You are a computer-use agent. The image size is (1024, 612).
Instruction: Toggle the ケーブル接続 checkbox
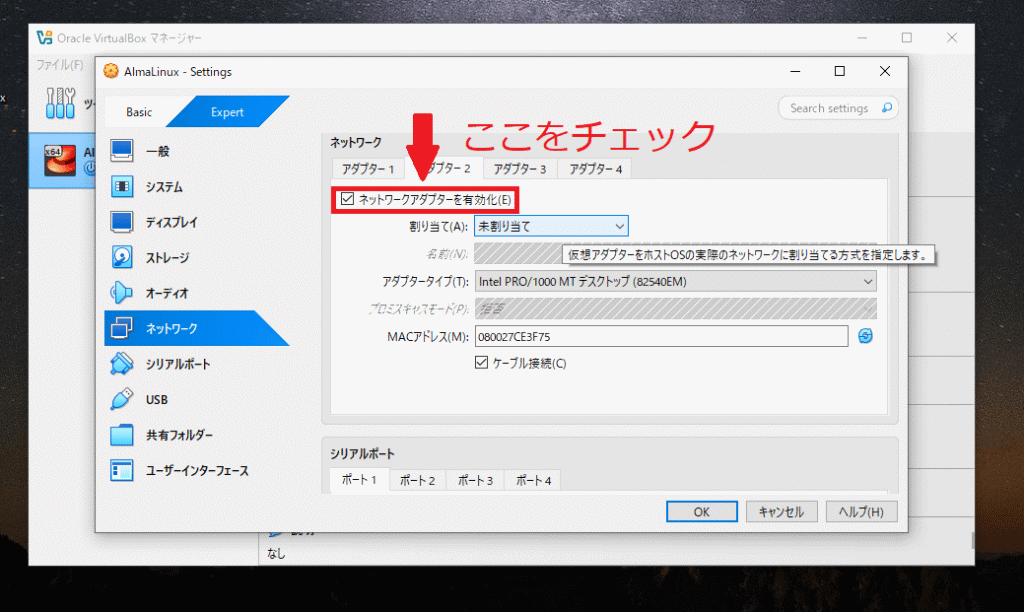[x=481, y=362]
